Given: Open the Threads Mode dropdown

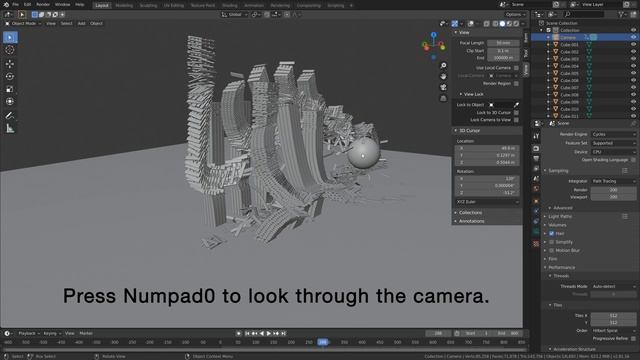Looking at the screenshot, I should (x=613, y=287).
